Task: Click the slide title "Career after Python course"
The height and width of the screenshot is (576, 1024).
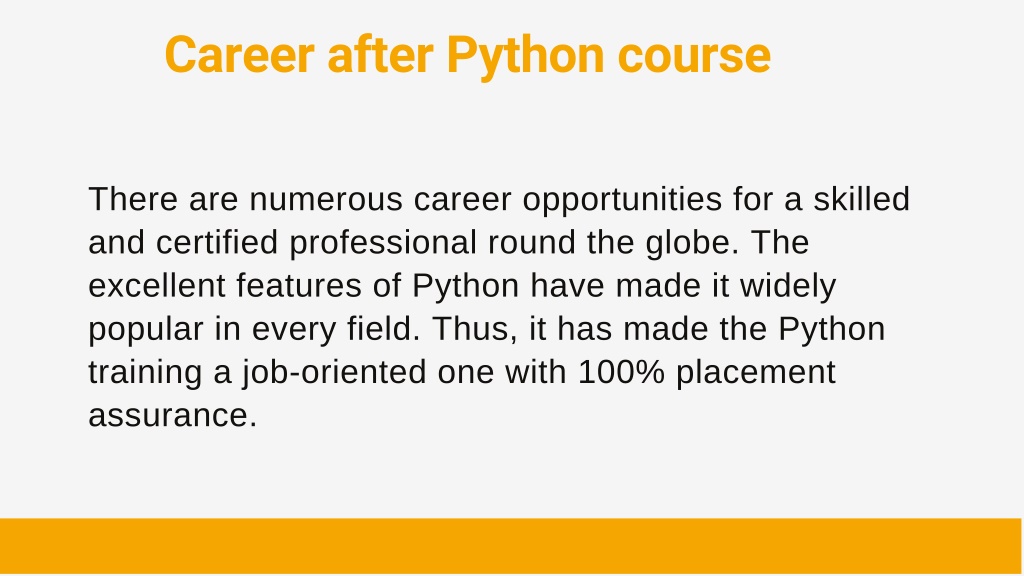Action: (468, 56)
